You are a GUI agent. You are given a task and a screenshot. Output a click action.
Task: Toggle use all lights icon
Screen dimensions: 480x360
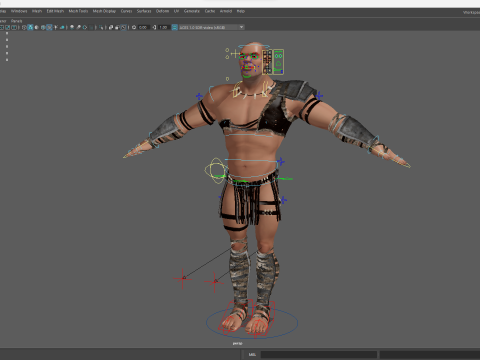(56, 27)
